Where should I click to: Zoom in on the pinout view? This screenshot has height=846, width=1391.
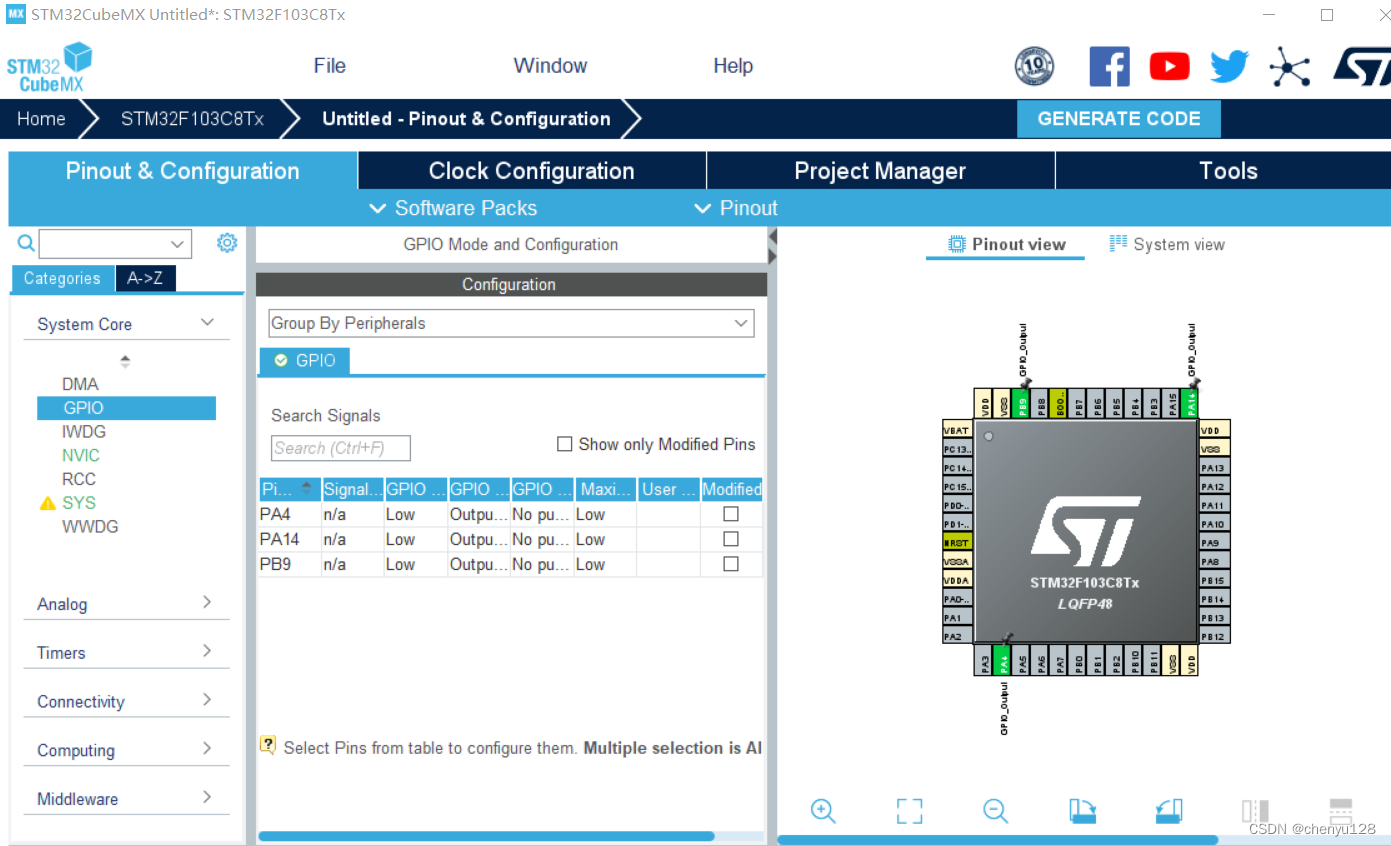(823, 811)
